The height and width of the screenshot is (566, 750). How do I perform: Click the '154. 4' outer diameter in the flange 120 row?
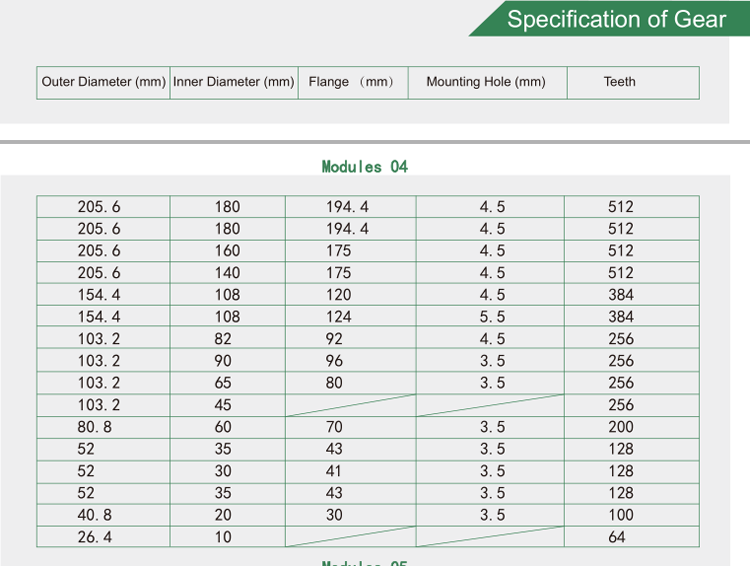103,295
